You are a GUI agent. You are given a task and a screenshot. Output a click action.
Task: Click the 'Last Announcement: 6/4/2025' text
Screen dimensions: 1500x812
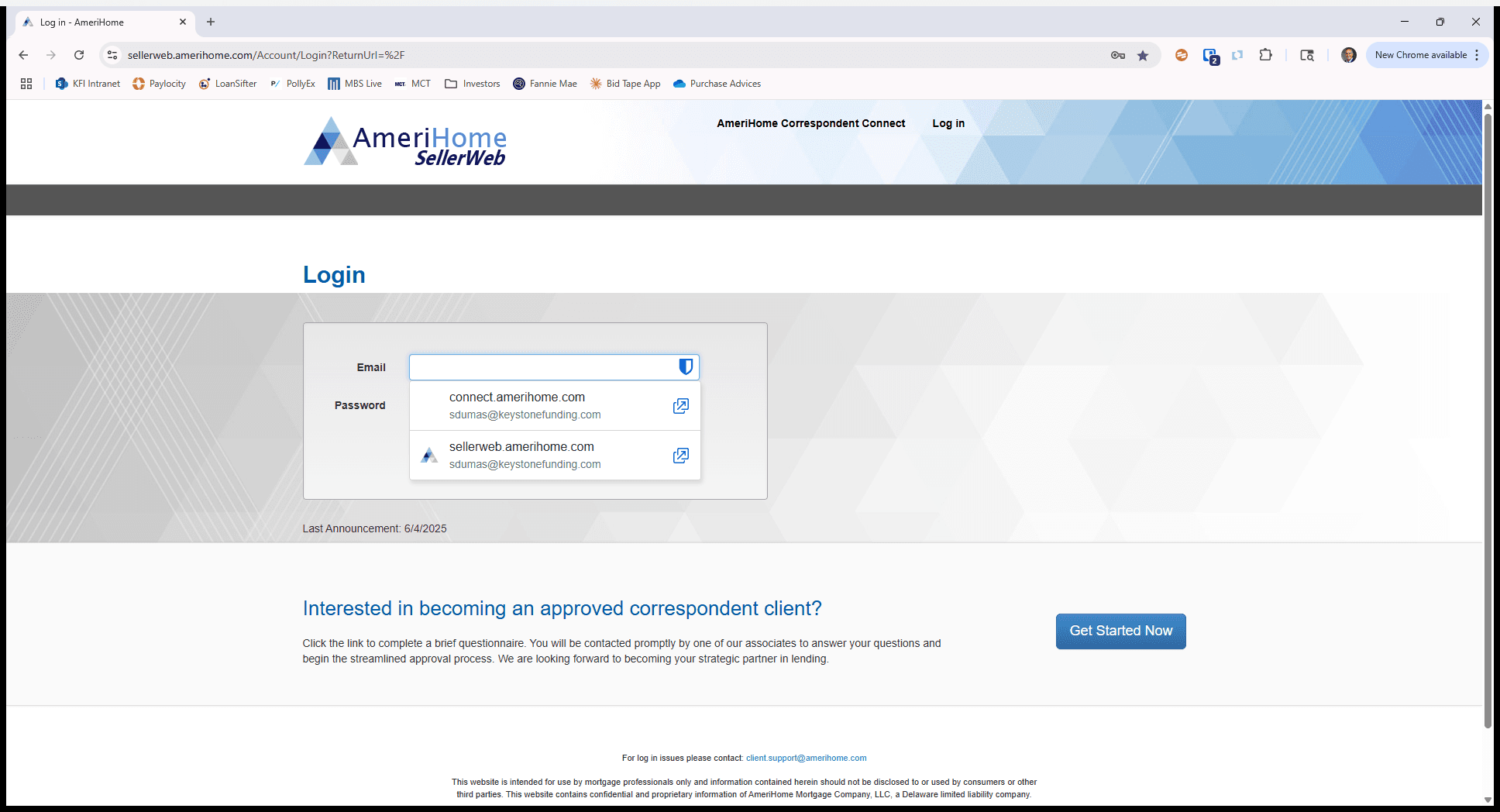pos(375,528)
